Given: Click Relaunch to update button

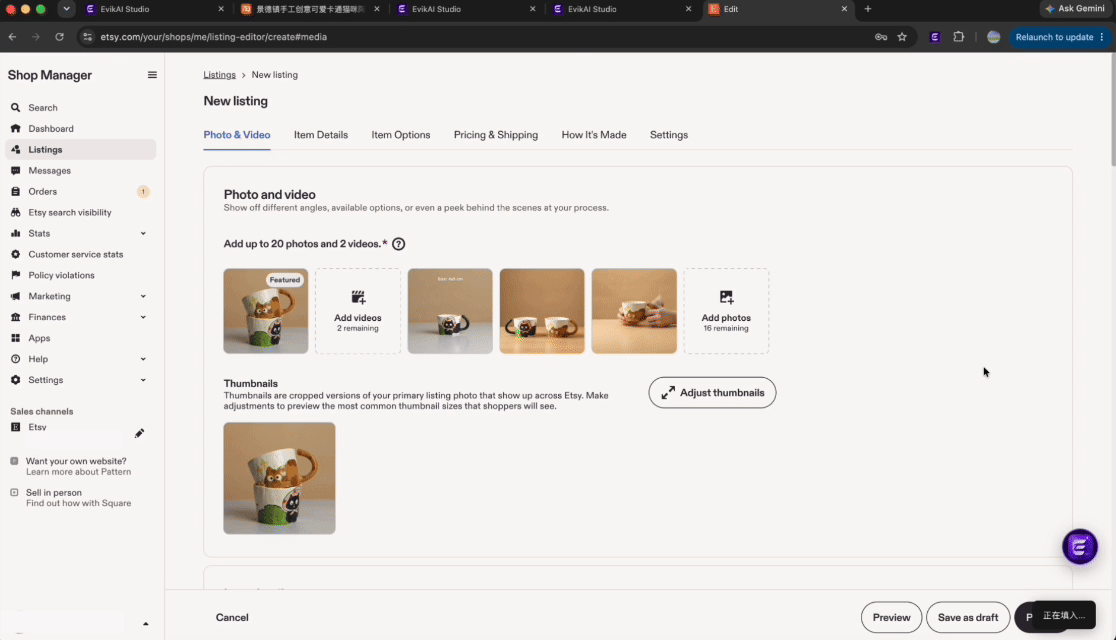Looking at the screenshot, I should click(1053, 37).
